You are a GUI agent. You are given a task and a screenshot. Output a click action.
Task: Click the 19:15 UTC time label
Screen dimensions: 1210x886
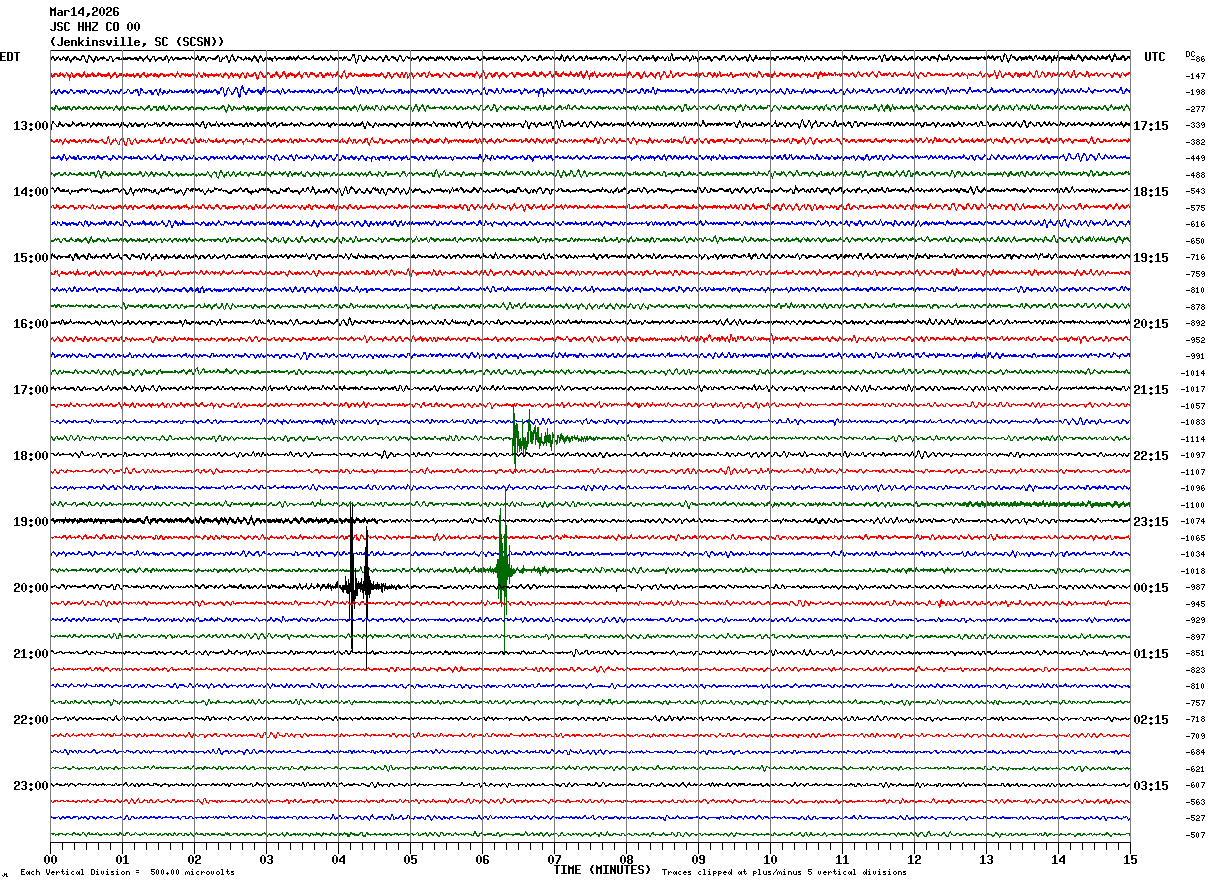pos(1151,258)
